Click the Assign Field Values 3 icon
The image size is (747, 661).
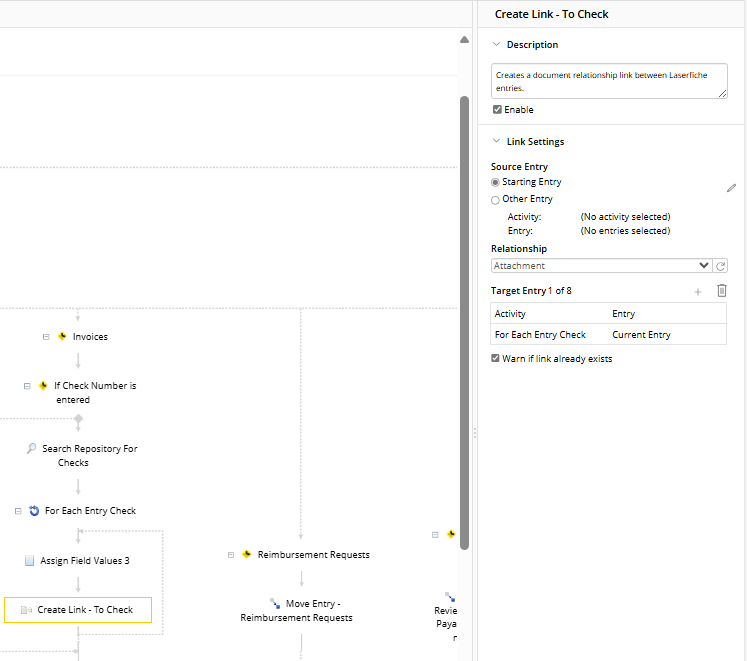coord(30,561)
